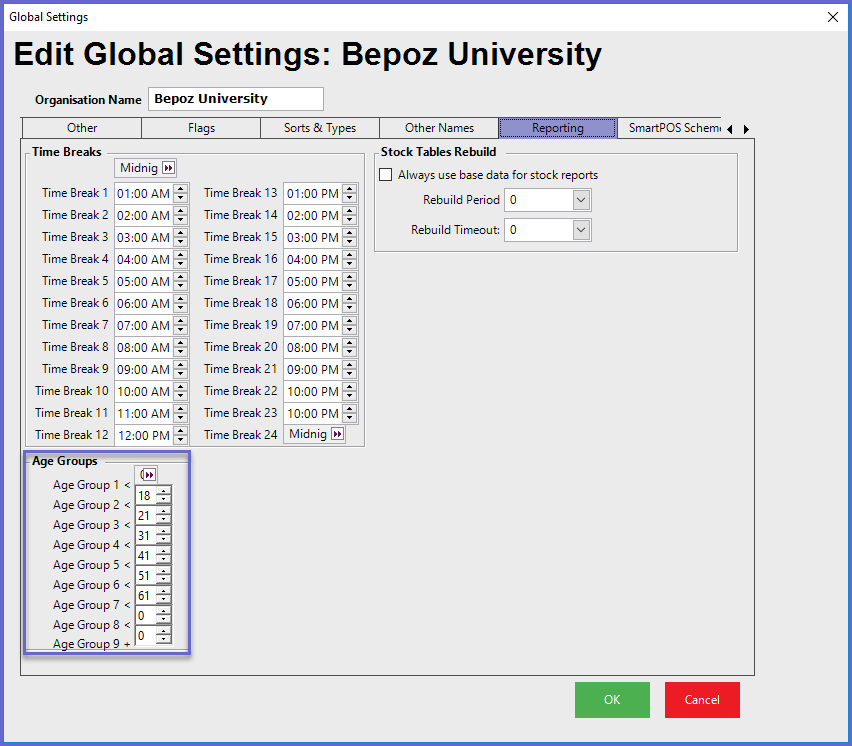Select the Other Names tab
Image resolution: width=852 pixels, height=746 pixels.
(x=439, y=128)
